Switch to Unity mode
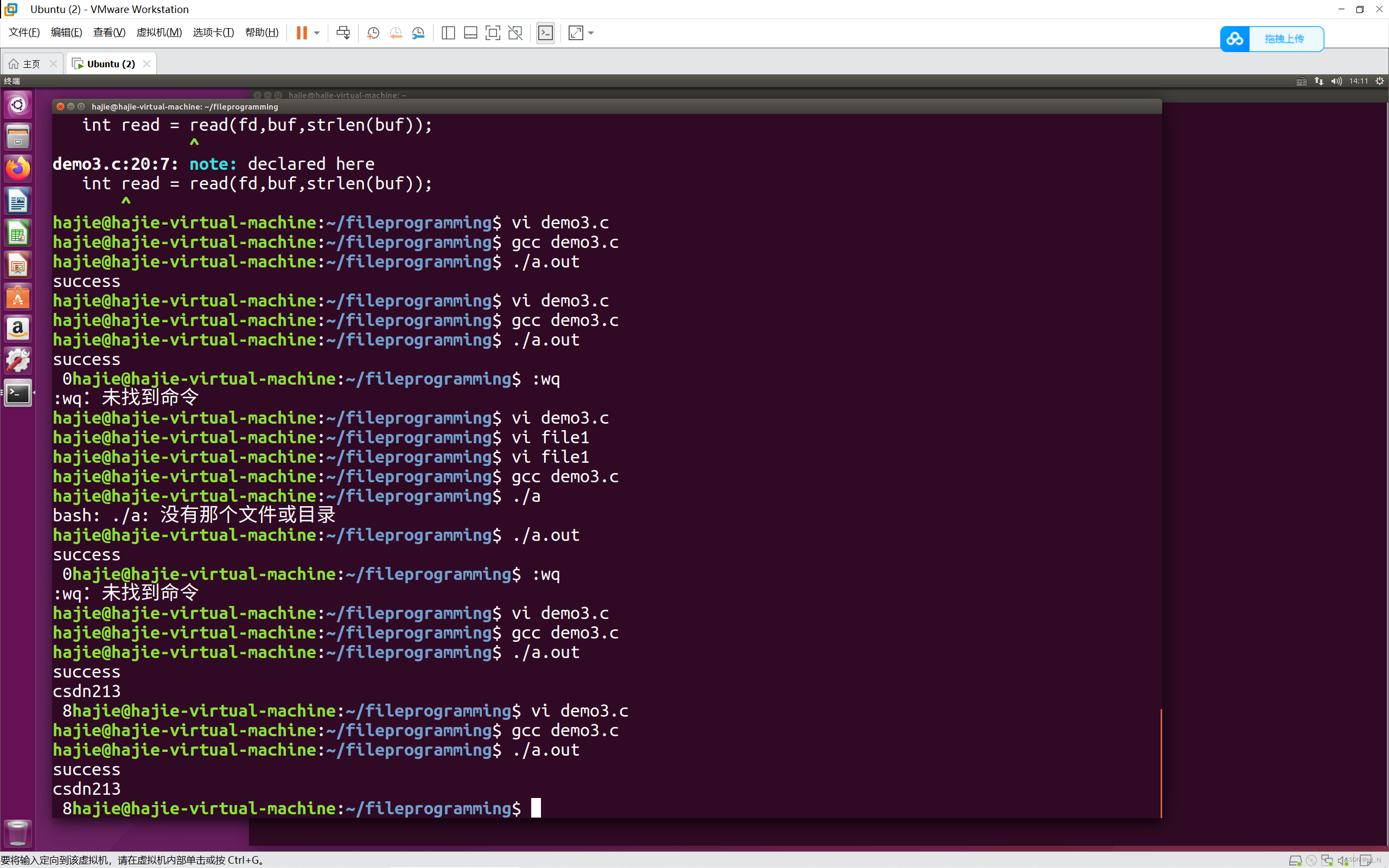Screen dimensions: 1389x868 click(515, 33)
